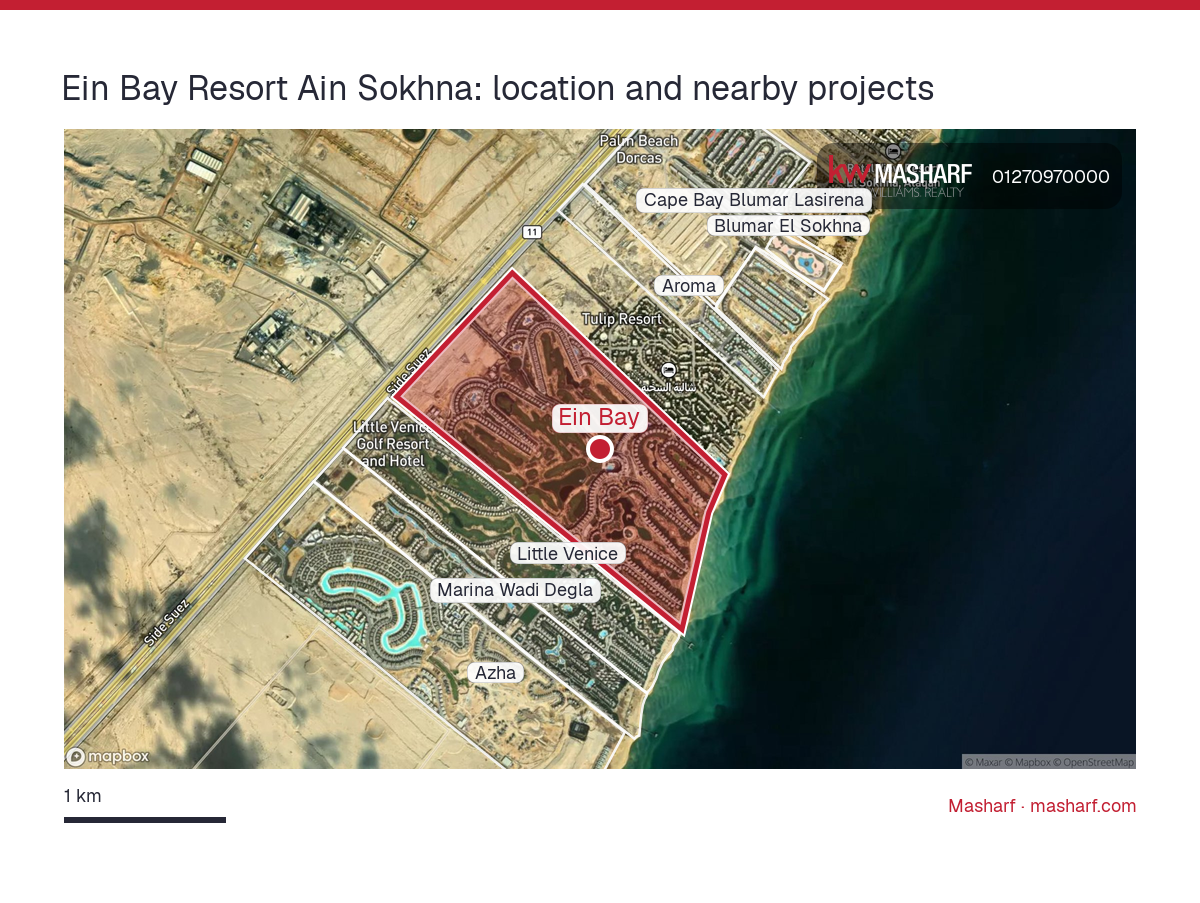Click the 1 km scale label
Image resolution: width=1200 pixels, height=903 pixels.
pyautogui.click(x=82, y=796)
